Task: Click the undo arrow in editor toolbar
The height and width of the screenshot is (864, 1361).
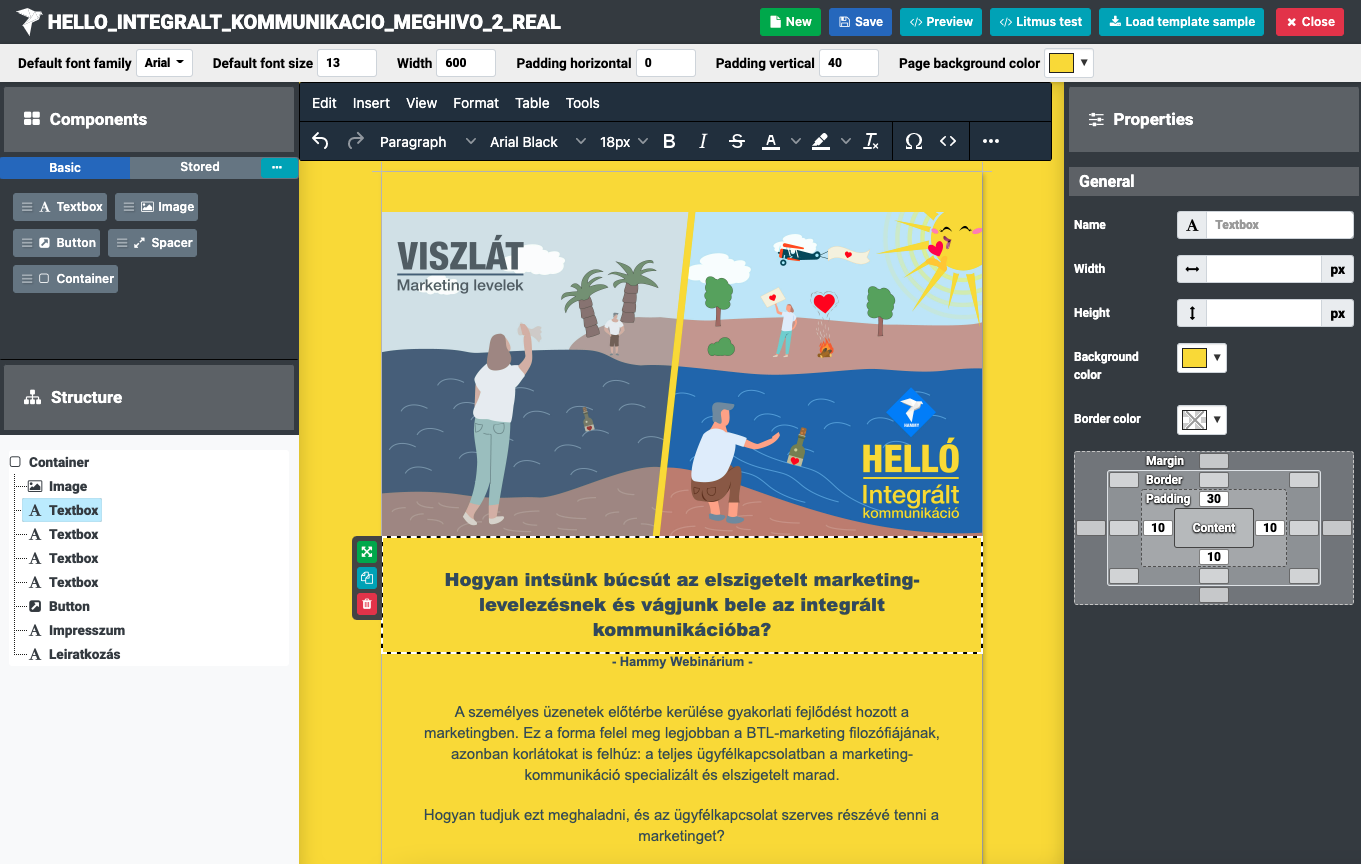Action: coord(320,141)
